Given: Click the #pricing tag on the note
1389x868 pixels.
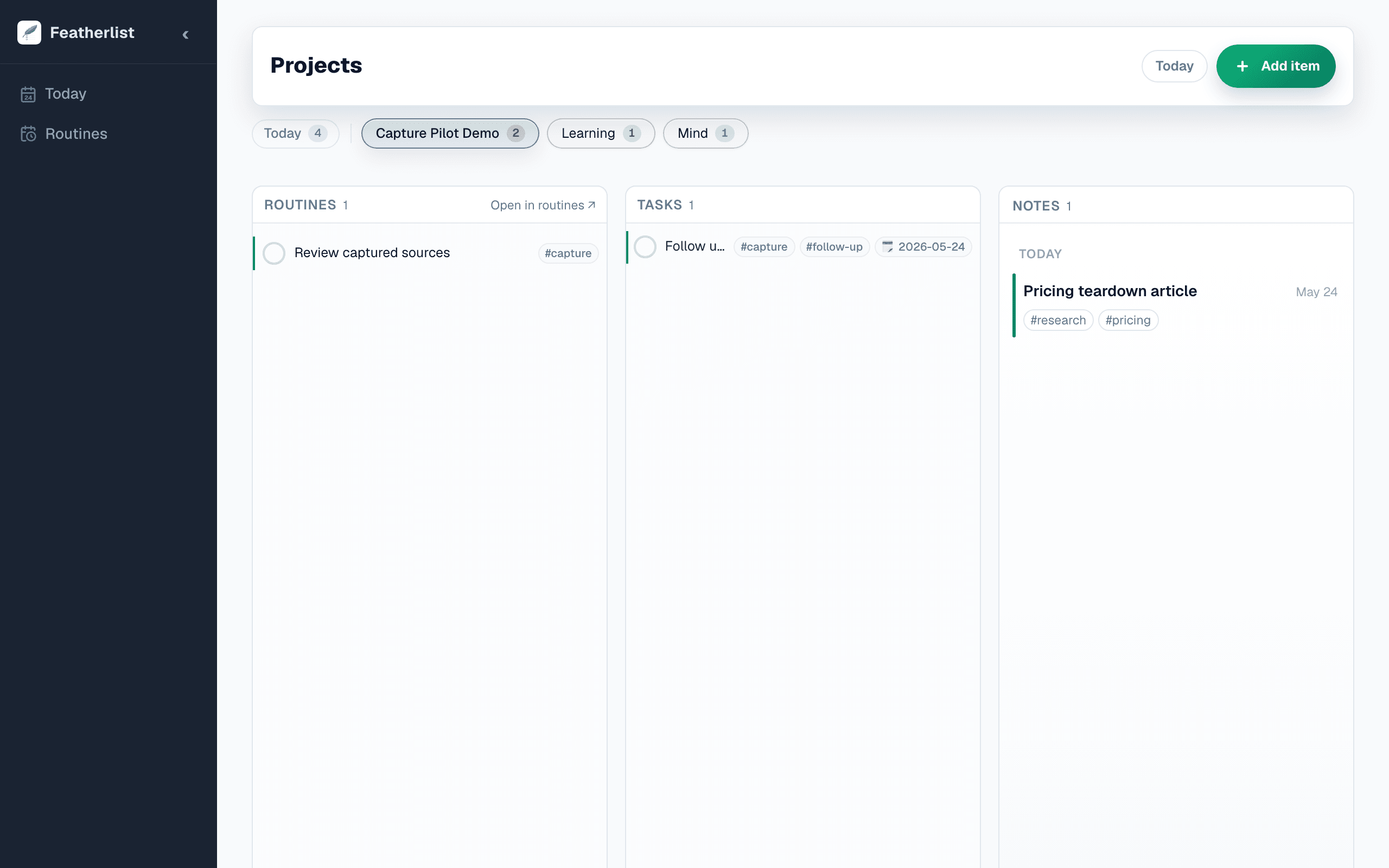Looking at the screenshot, I should tap(1128, 320).
